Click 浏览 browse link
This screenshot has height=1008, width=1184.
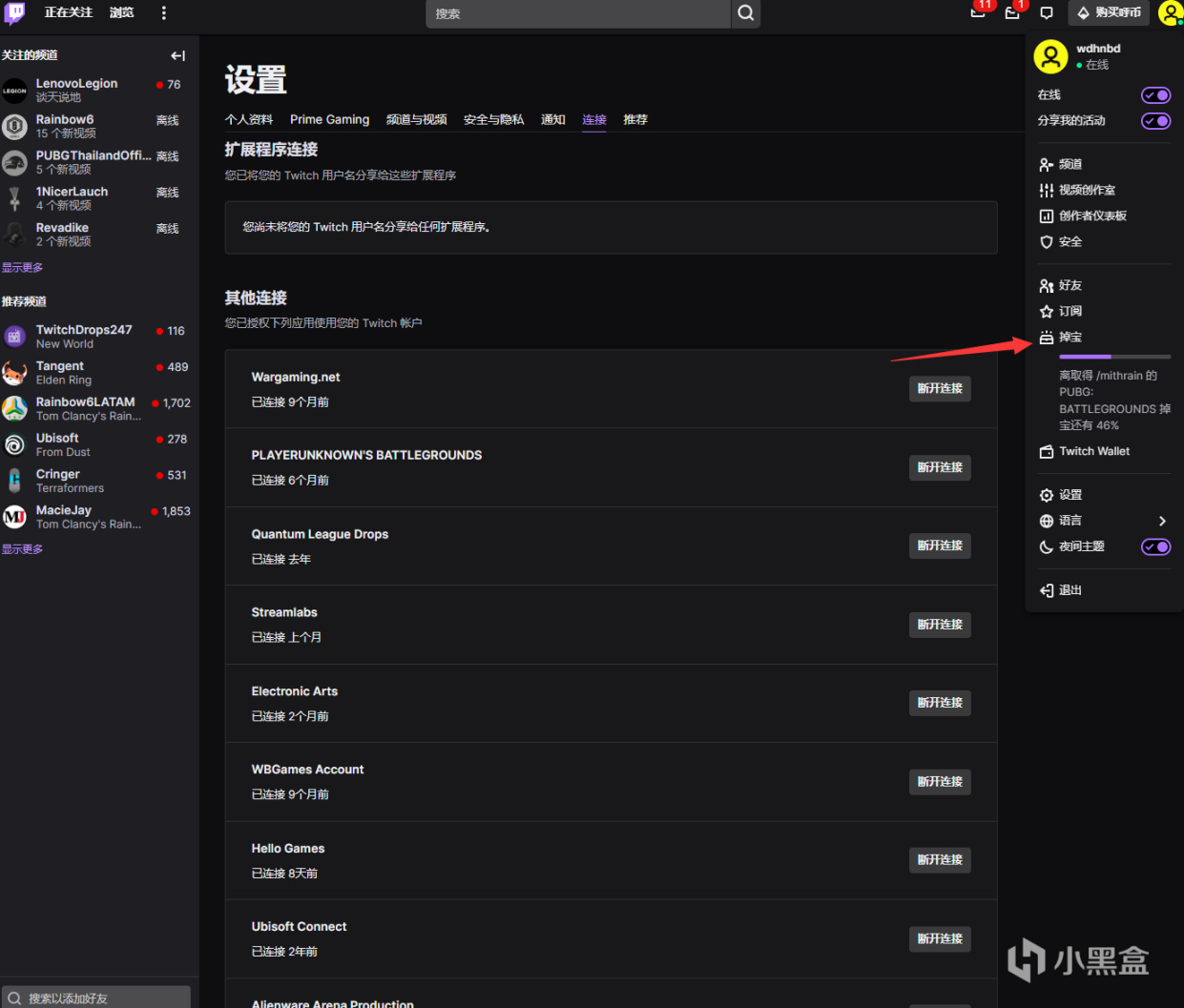click(x=121, y=12)
